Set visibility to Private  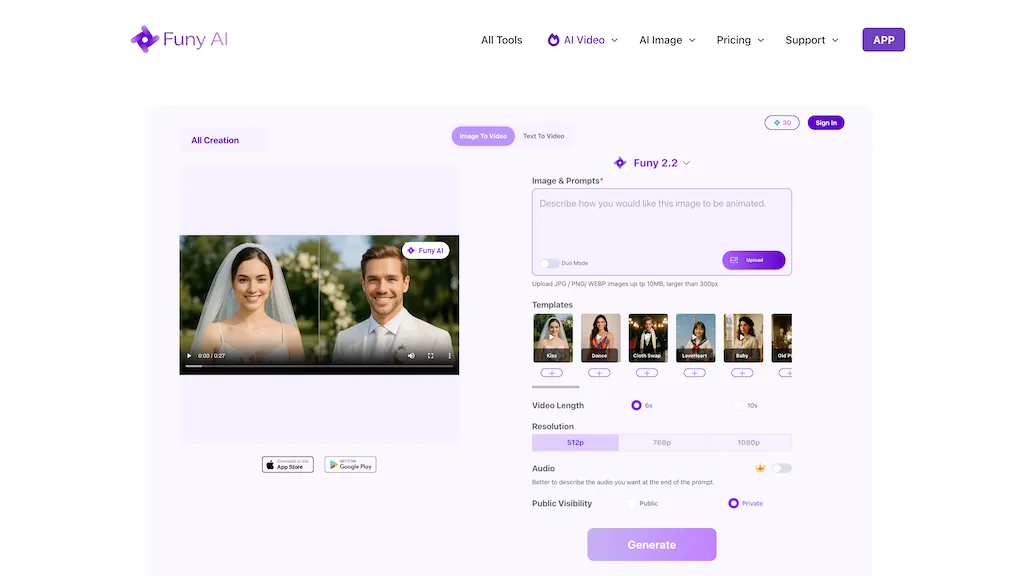tap(733, 504)
